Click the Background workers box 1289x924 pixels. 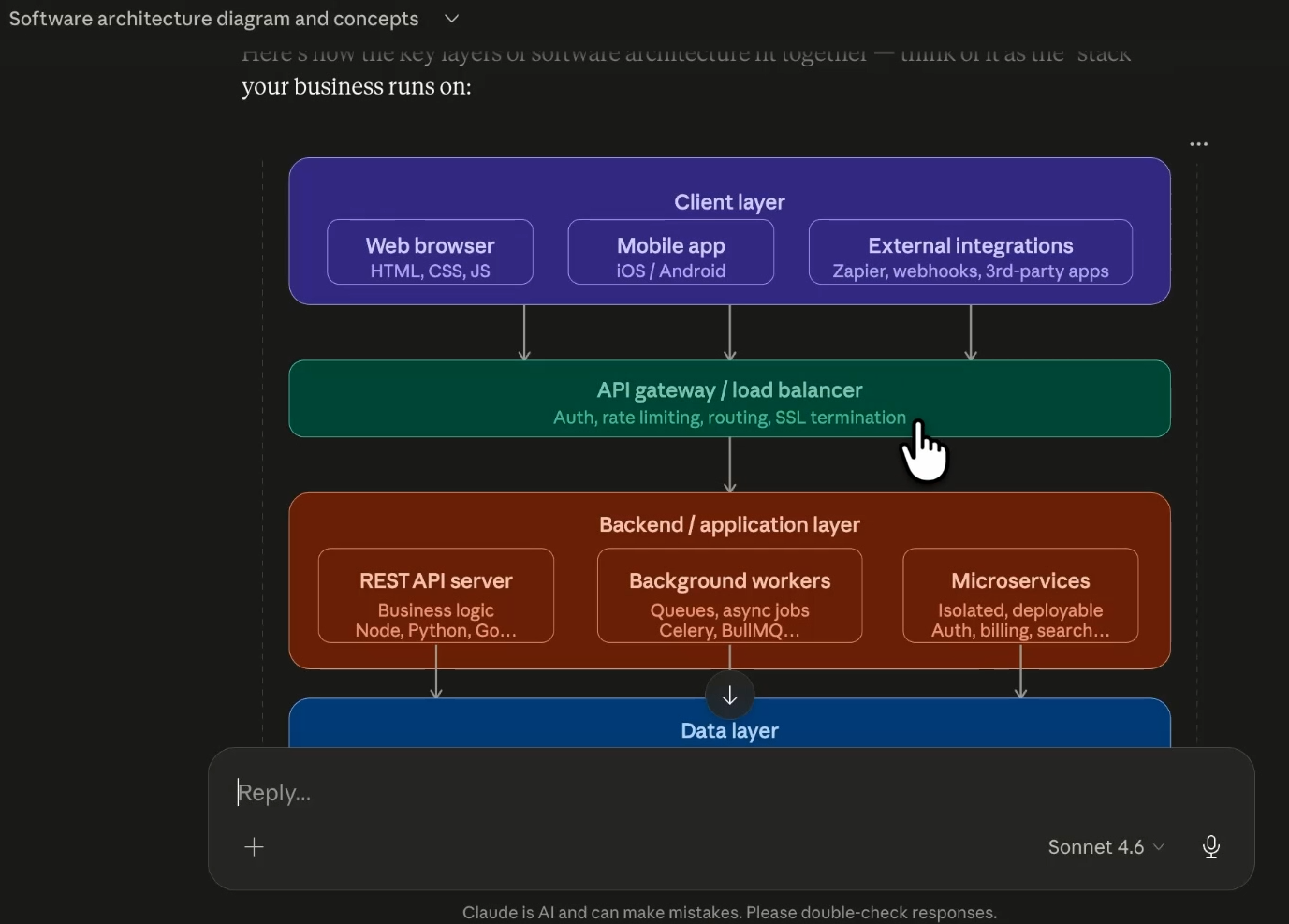pos(729,596)
